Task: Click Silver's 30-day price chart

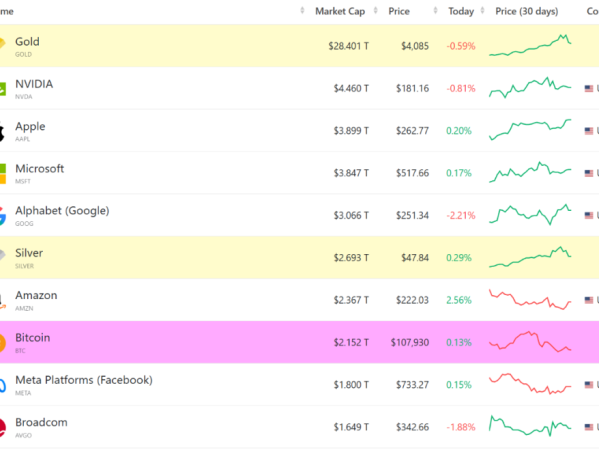Action: (530, 257)
